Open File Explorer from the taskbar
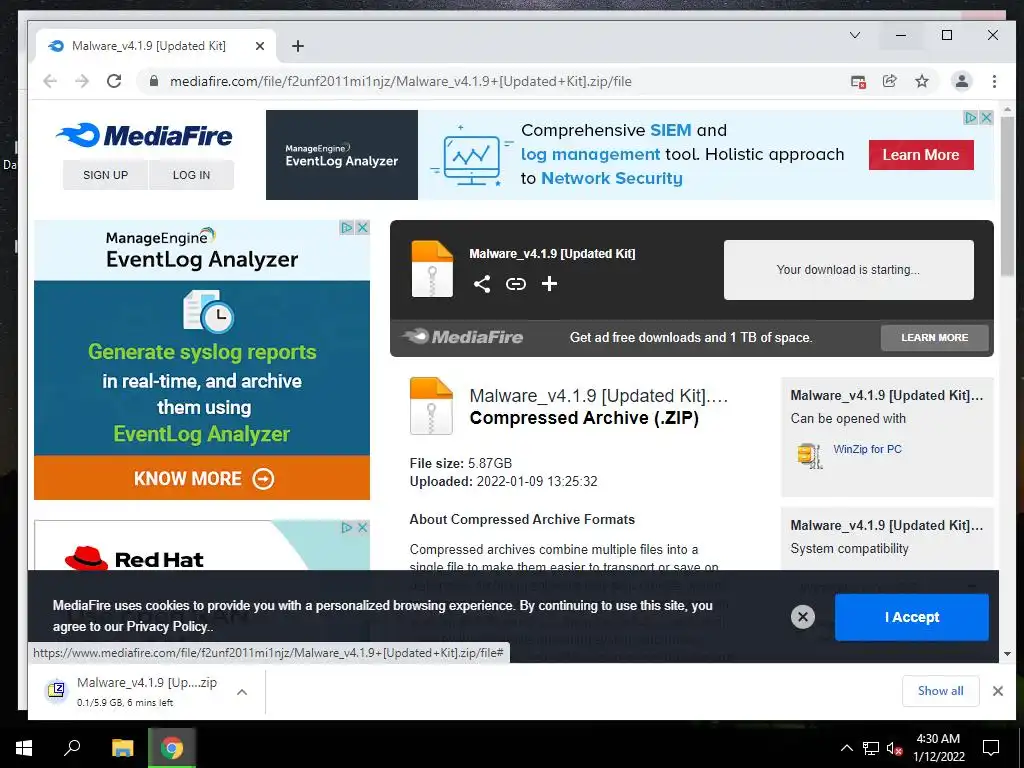Screen dimensions: 1024x768 [x=122, y=748]
